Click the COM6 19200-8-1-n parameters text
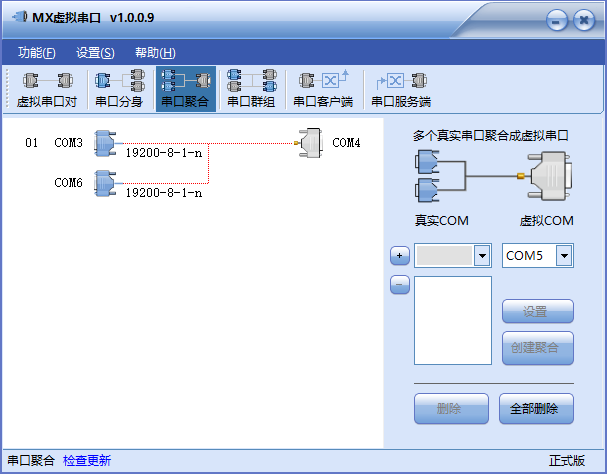 pos(164,193)
